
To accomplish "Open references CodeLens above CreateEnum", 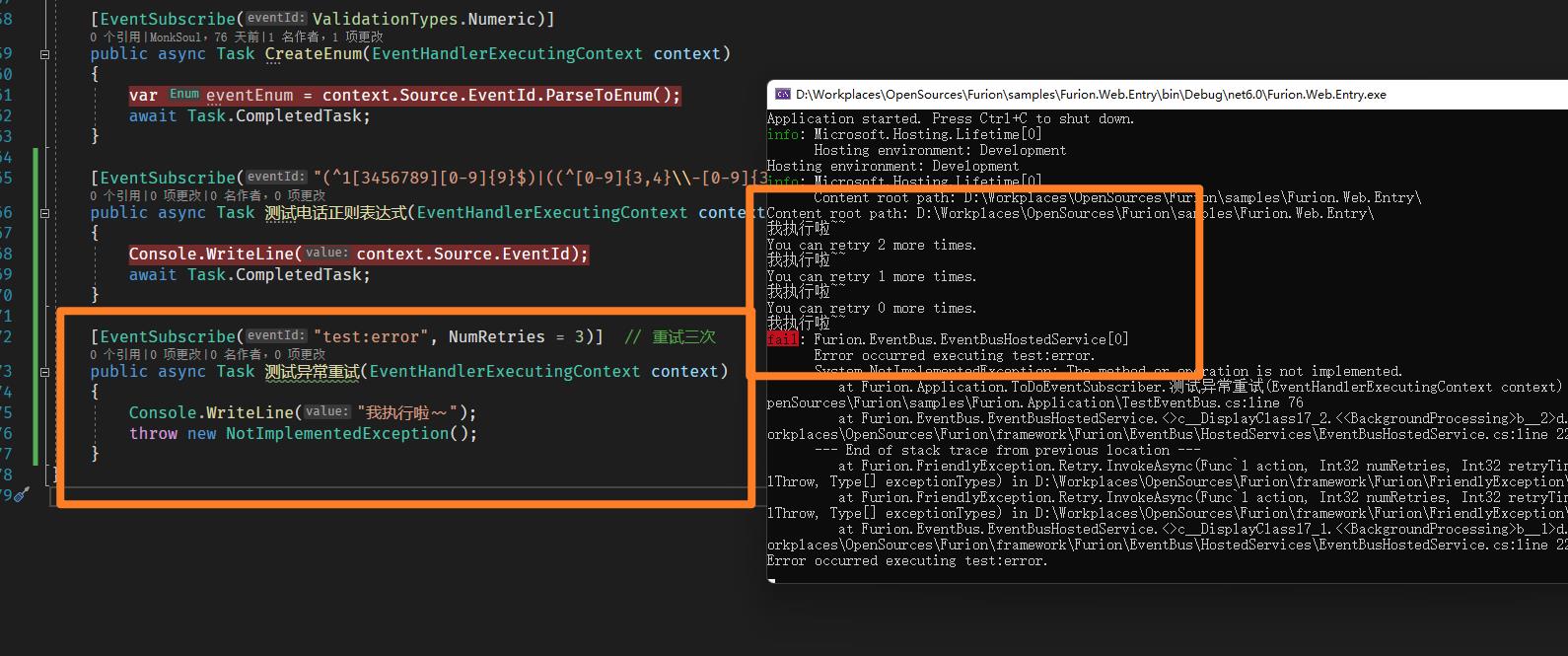I will (115, 36).
